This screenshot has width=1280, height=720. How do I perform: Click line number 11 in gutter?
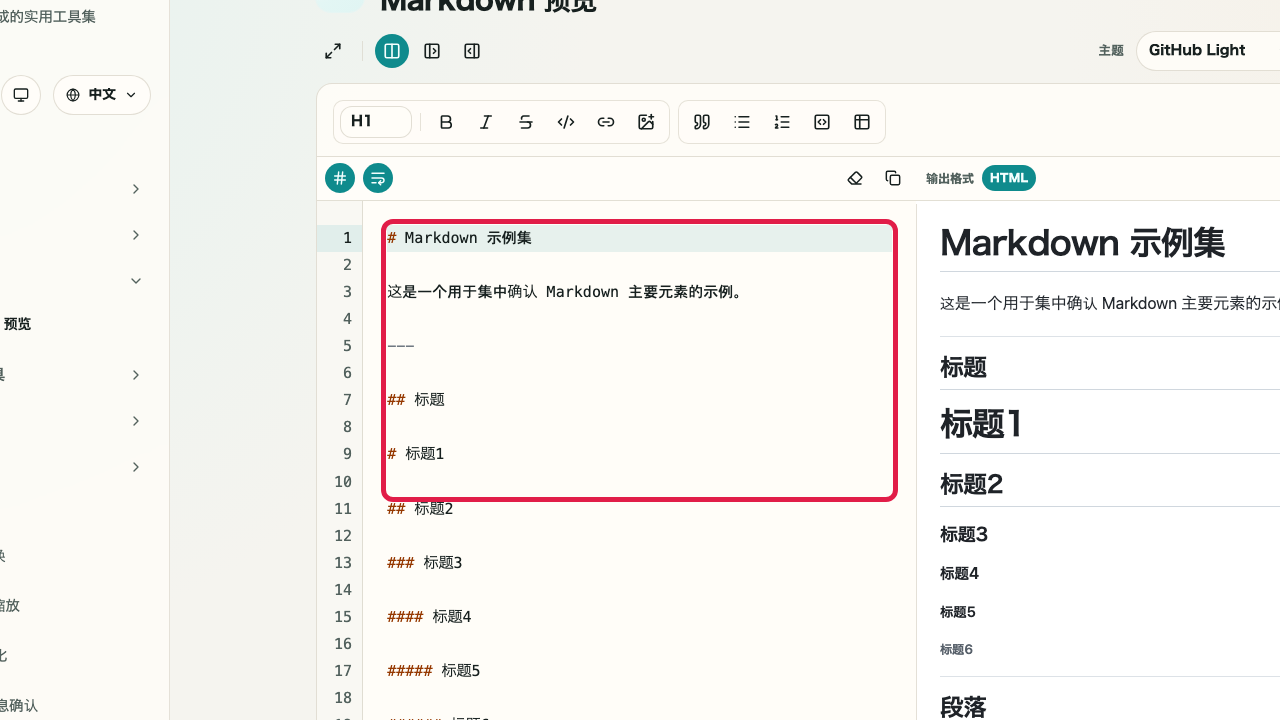[x=343, y=509]
